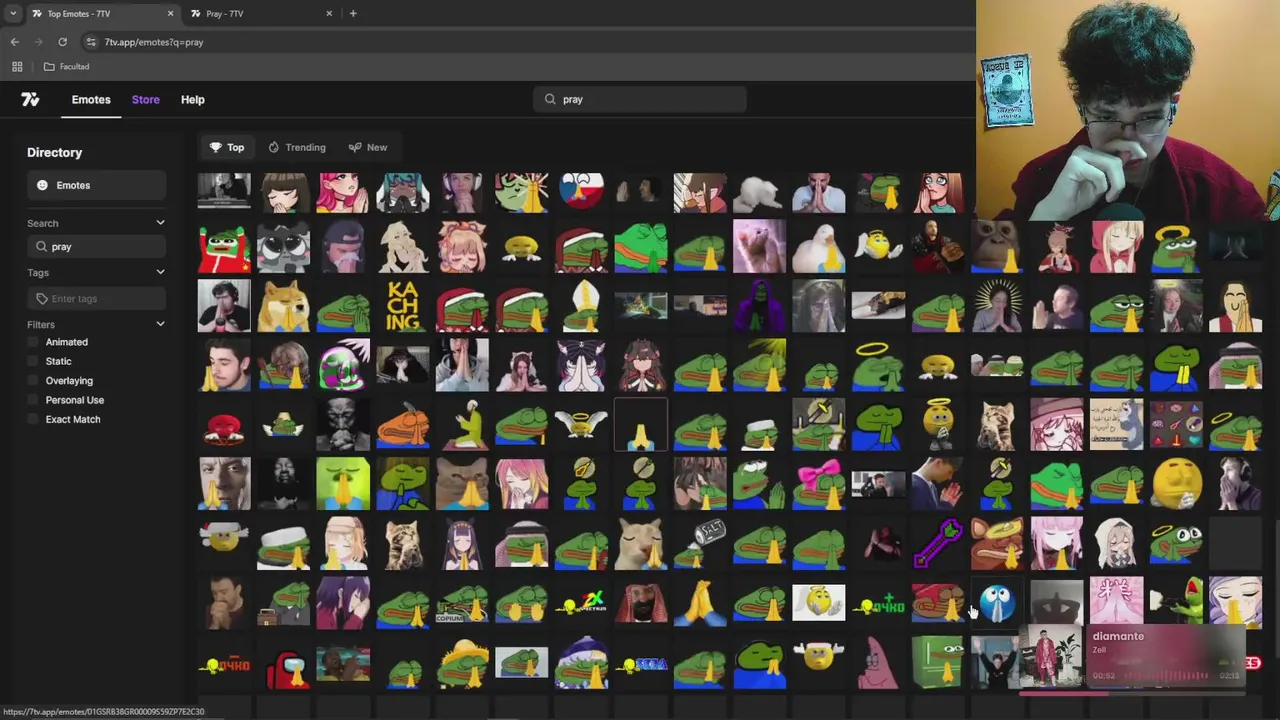The width and height of the screenshot is (1280, 720).
Task: Click the address bar URL 7tv.app/emotes?q=pray
Action: coord(154,42)
